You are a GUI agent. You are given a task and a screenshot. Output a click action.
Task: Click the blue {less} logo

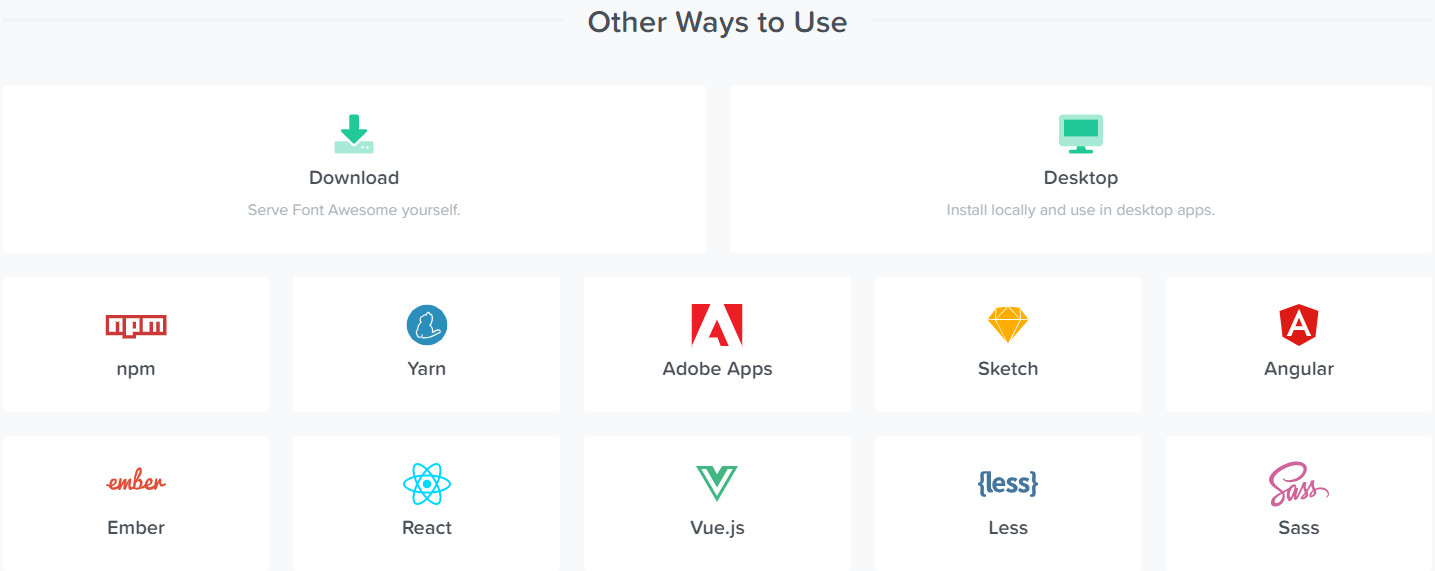click(x=1008, y=484)
